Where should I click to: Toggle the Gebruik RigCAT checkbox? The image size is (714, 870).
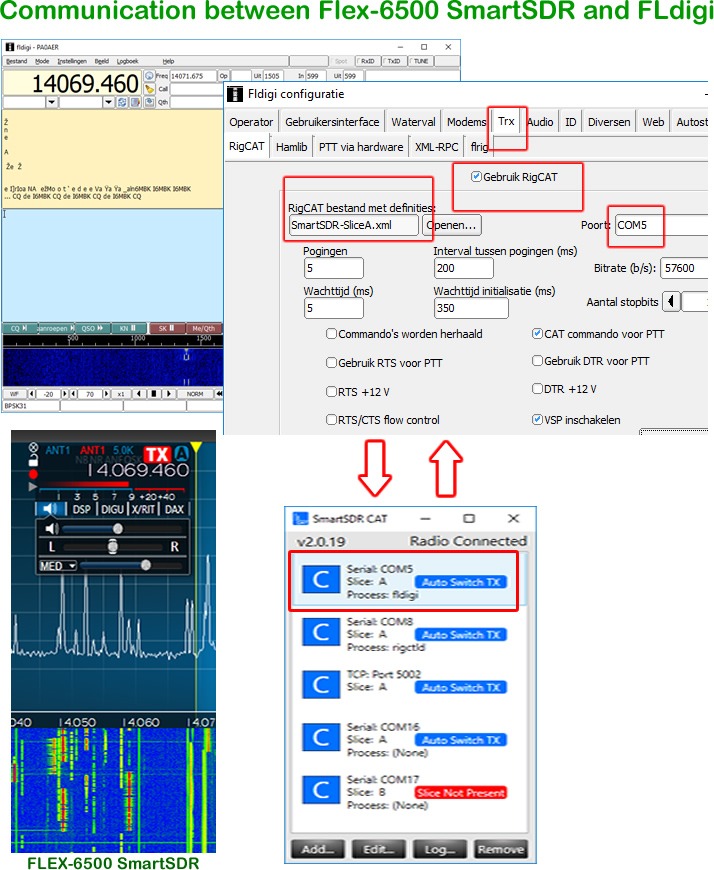click(x=476, y=177)
